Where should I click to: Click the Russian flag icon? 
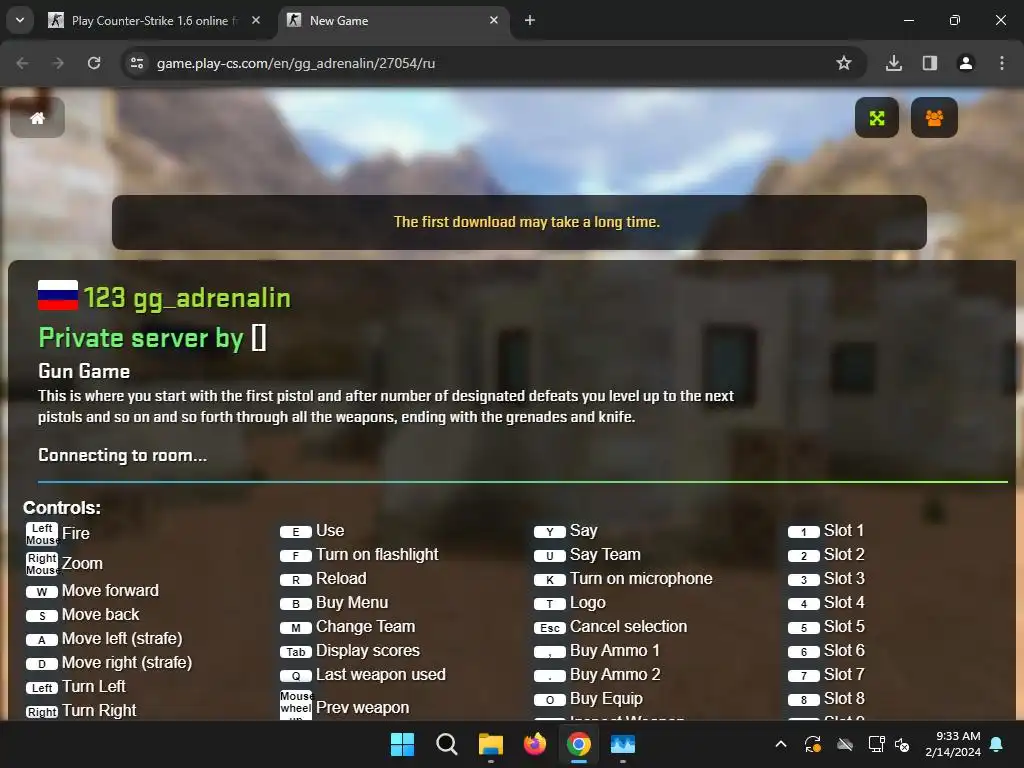coord(57,295)
